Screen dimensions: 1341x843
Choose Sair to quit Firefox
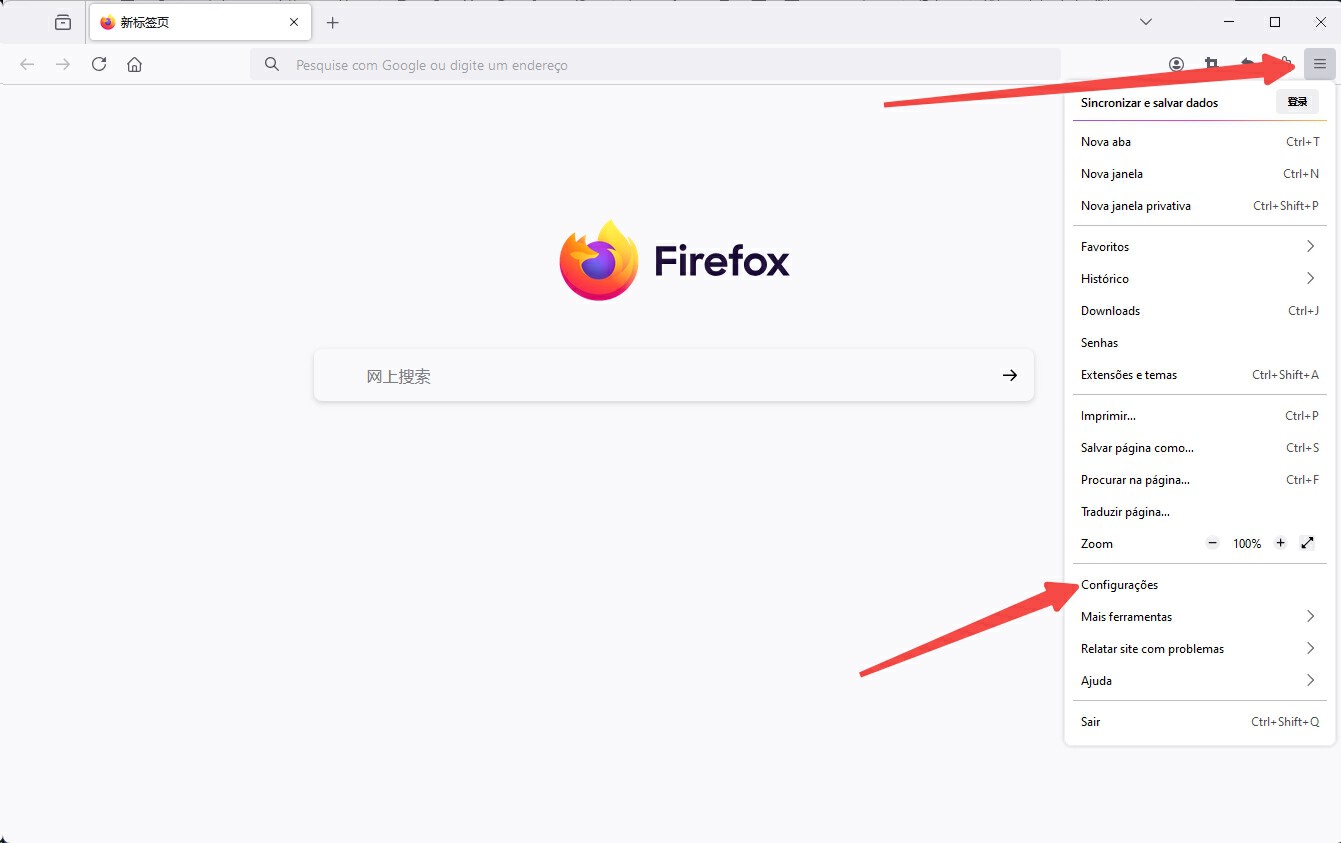click(1199, 721)
